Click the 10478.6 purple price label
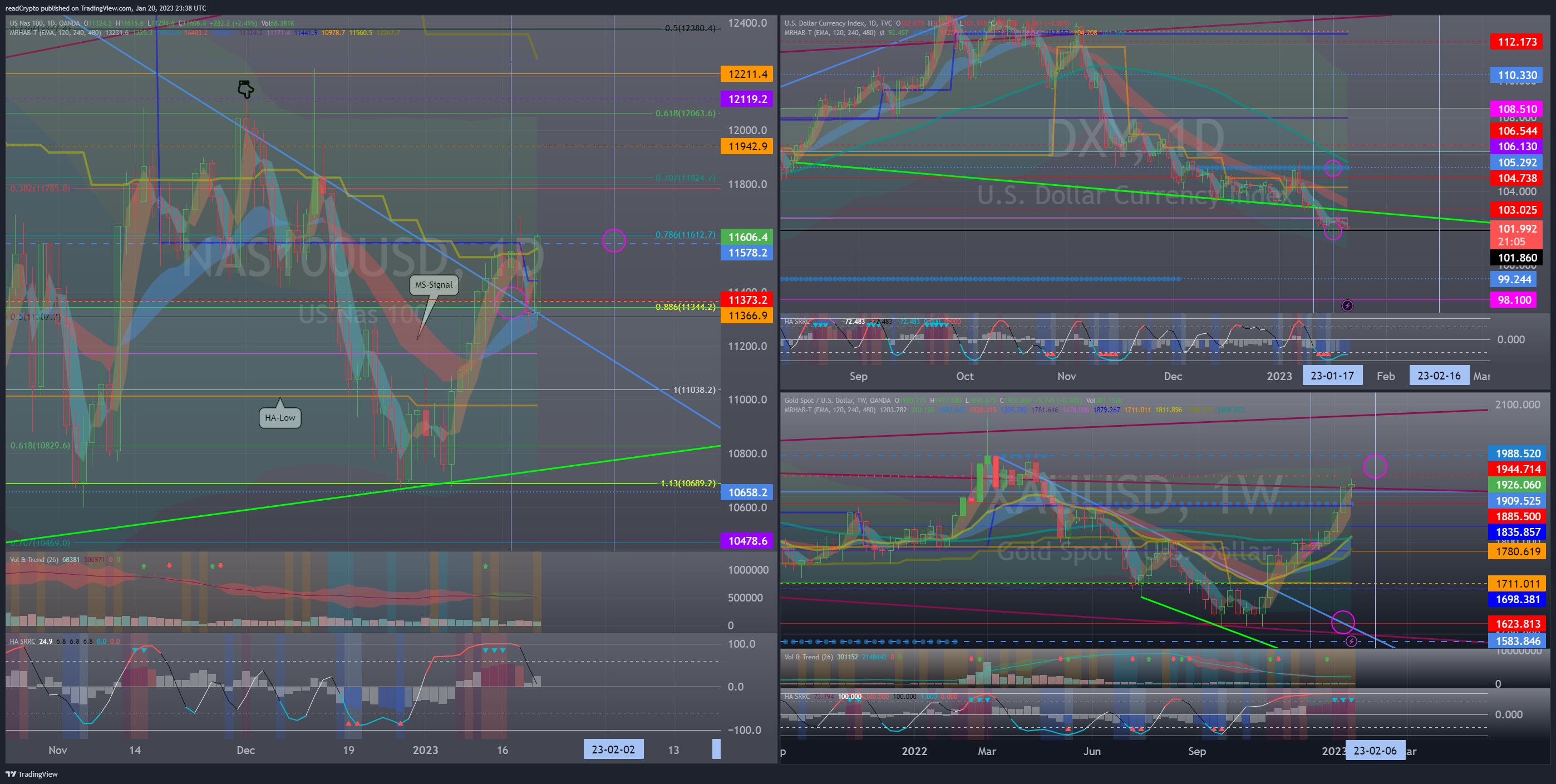The width and height of the screenshot is (1556, 784). (x=747, y=541)
